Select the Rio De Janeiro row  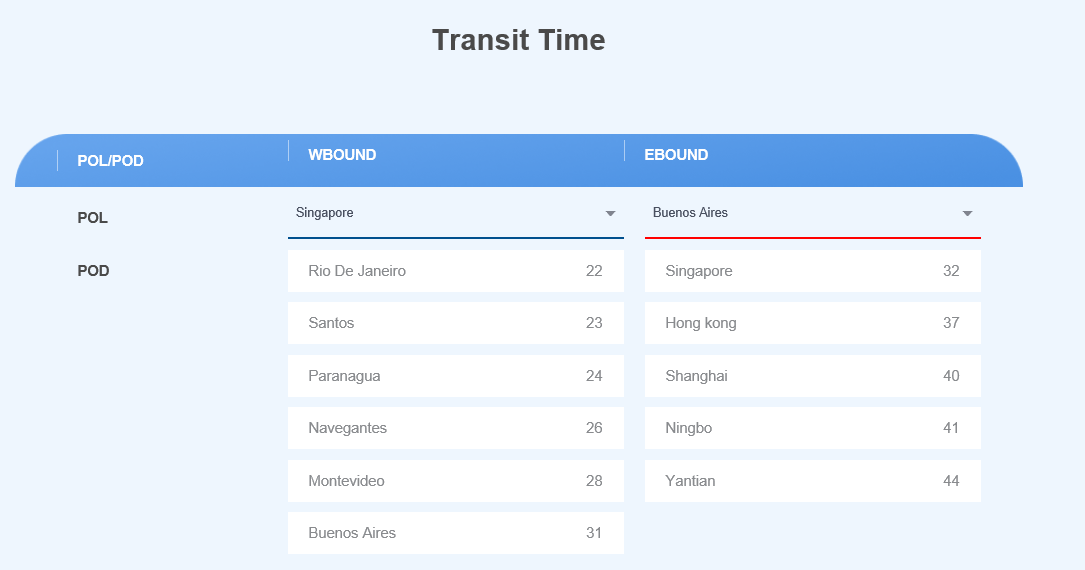(455, 271)
